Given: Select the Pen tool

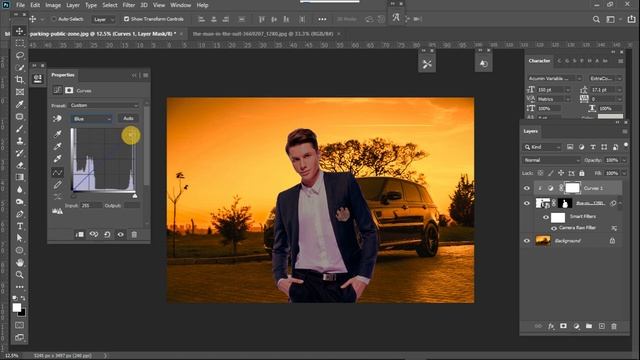Looking at the screenshot, I should [x=20, y=214].
